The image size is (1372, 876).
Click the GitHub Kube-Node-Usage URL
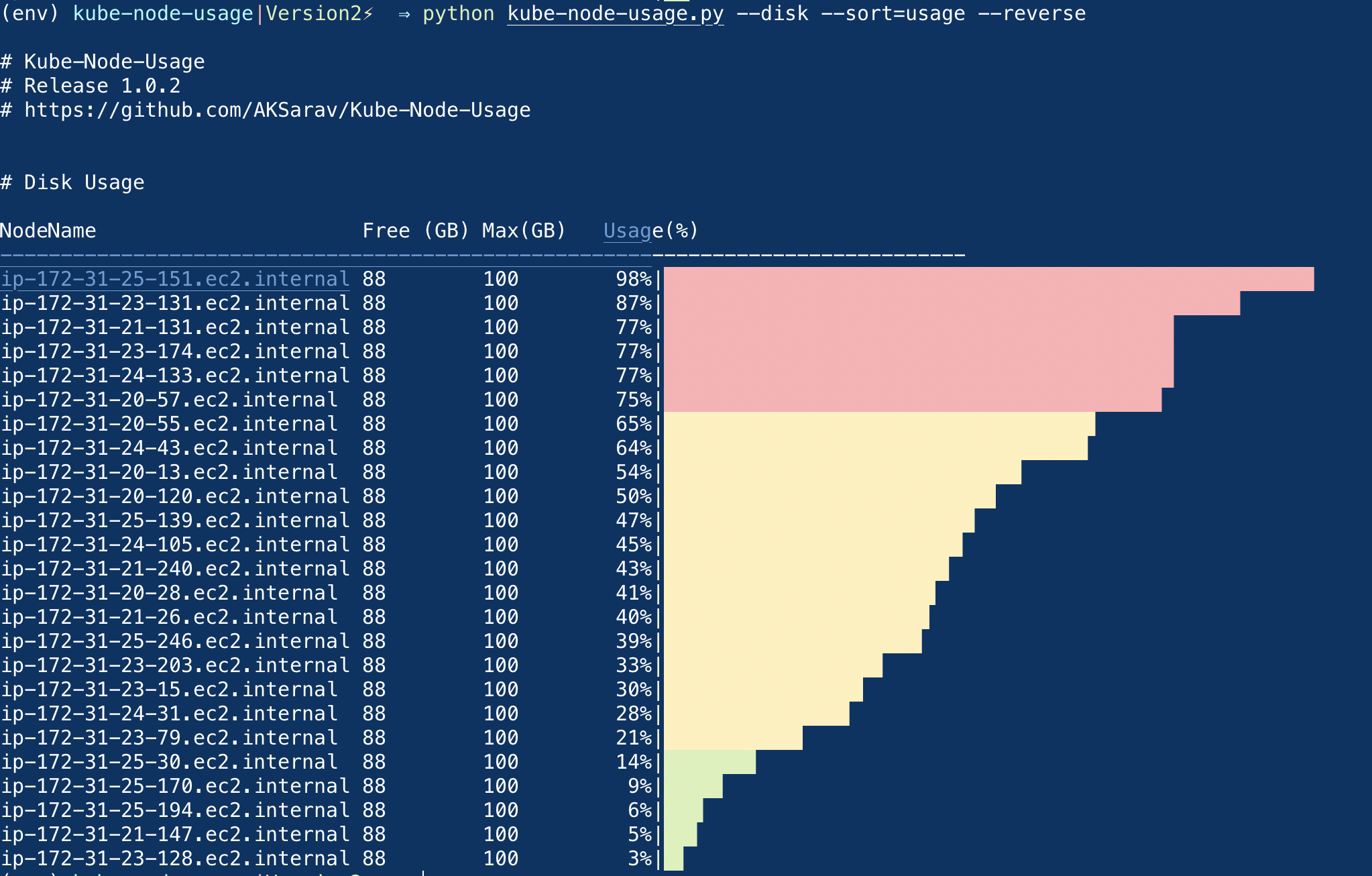[277, 110]
